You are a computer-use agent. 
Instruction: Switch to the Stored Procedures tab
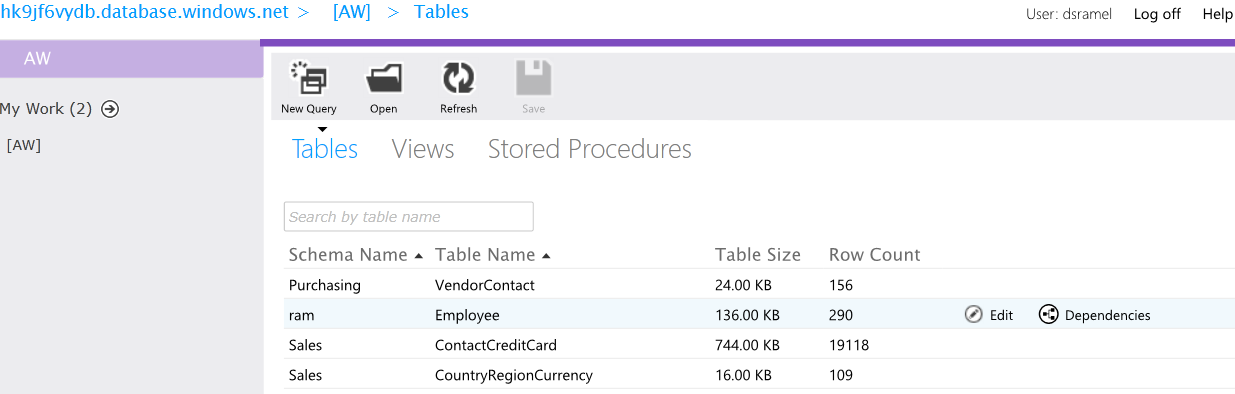point(590,149)
